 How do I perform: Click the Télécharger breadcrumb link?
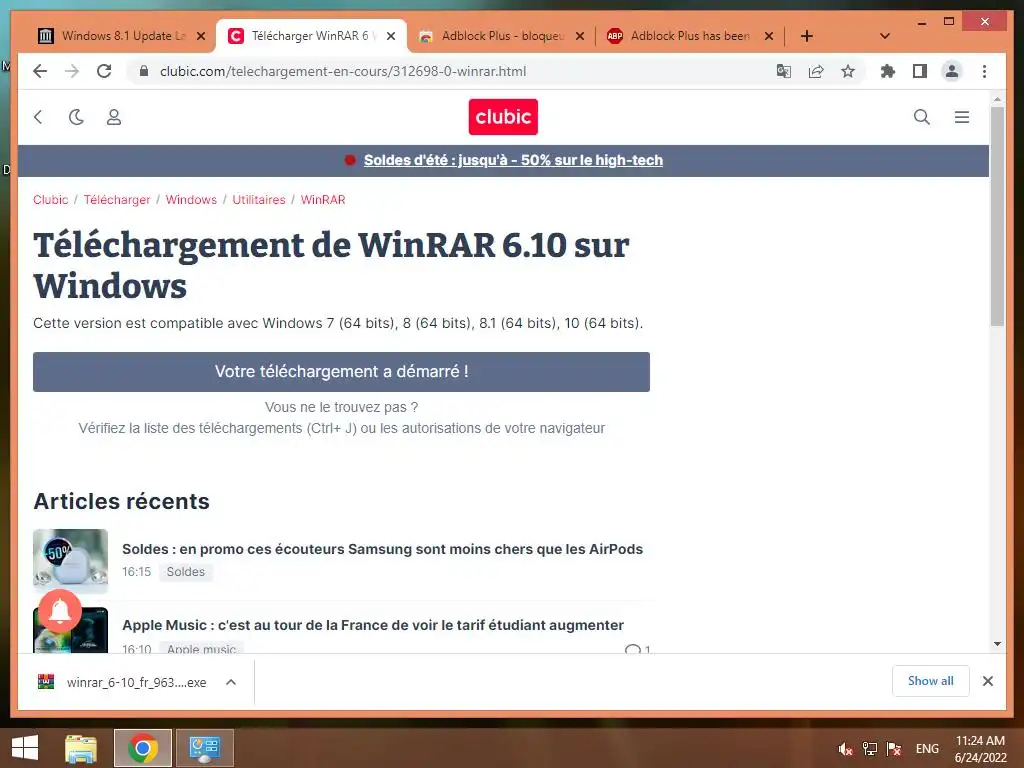pos(117,199)
